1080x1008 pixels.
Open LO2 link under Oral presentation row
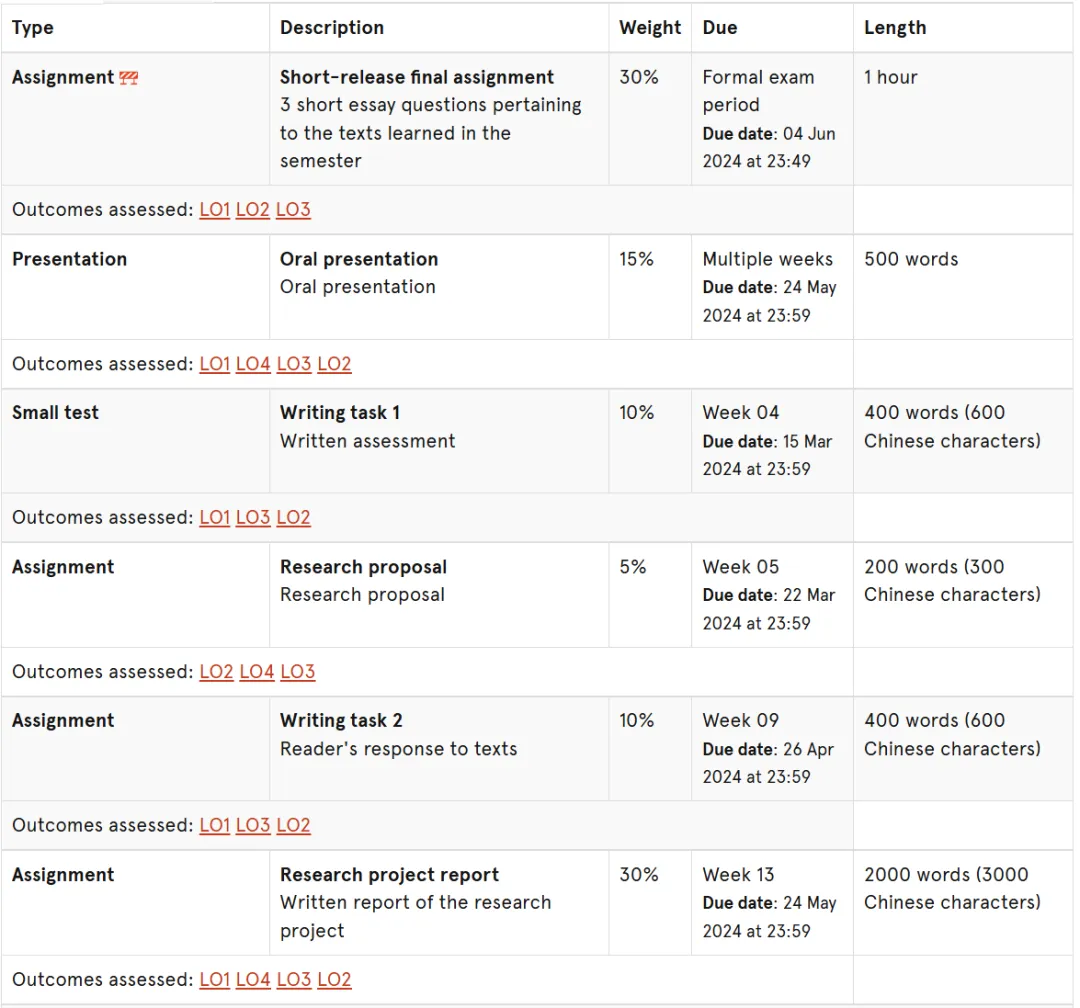(x=334, y=364)
